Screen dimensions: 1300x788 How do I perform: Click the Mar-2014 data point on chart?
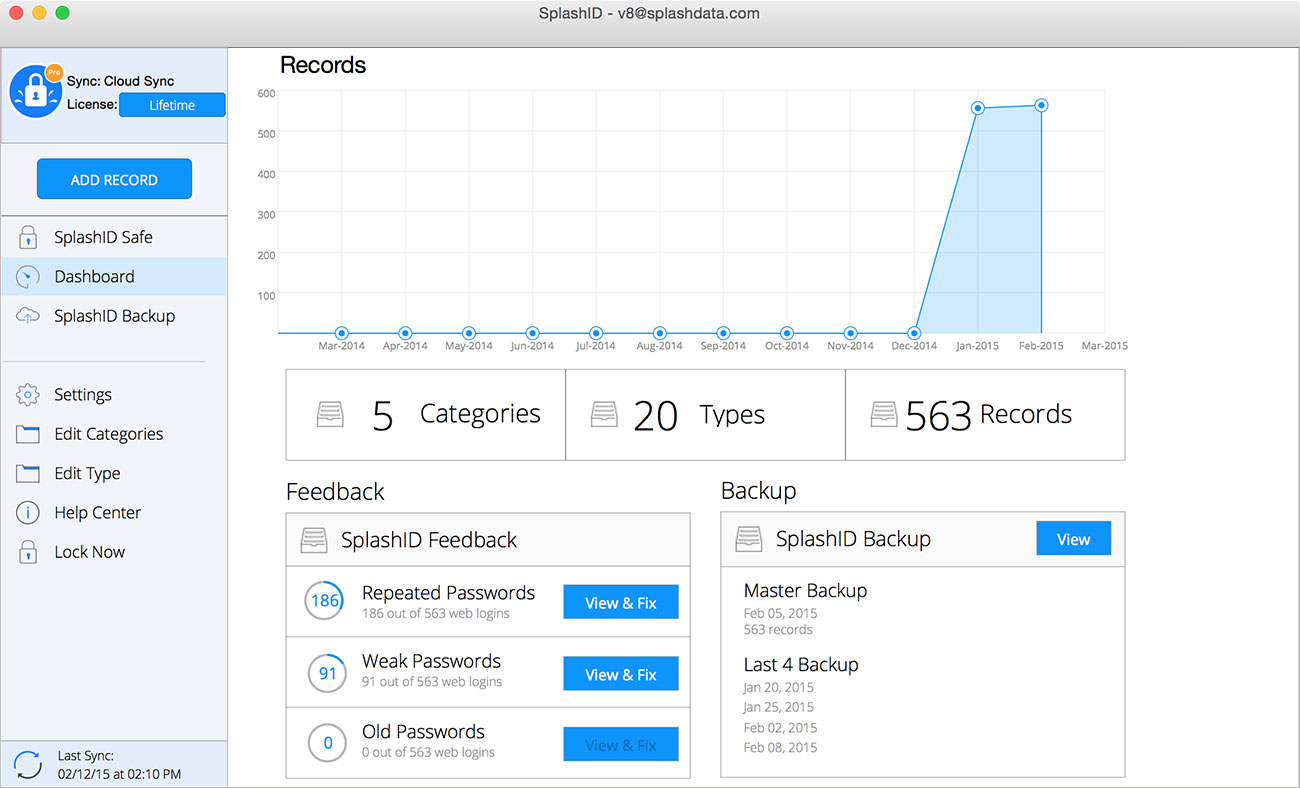pos(342,333)
